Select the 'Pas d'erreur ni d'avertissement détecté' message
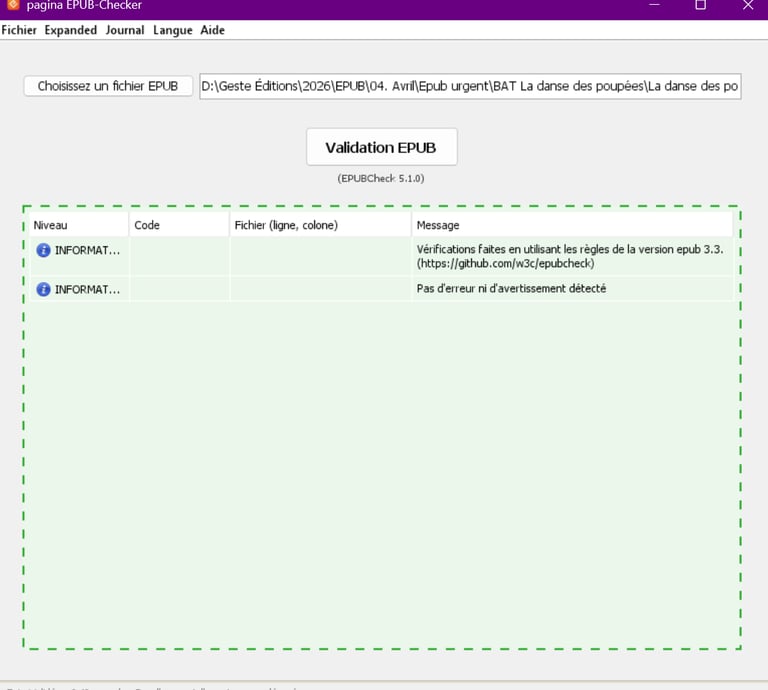Screen dimensions: 768x690 (511, 288)
